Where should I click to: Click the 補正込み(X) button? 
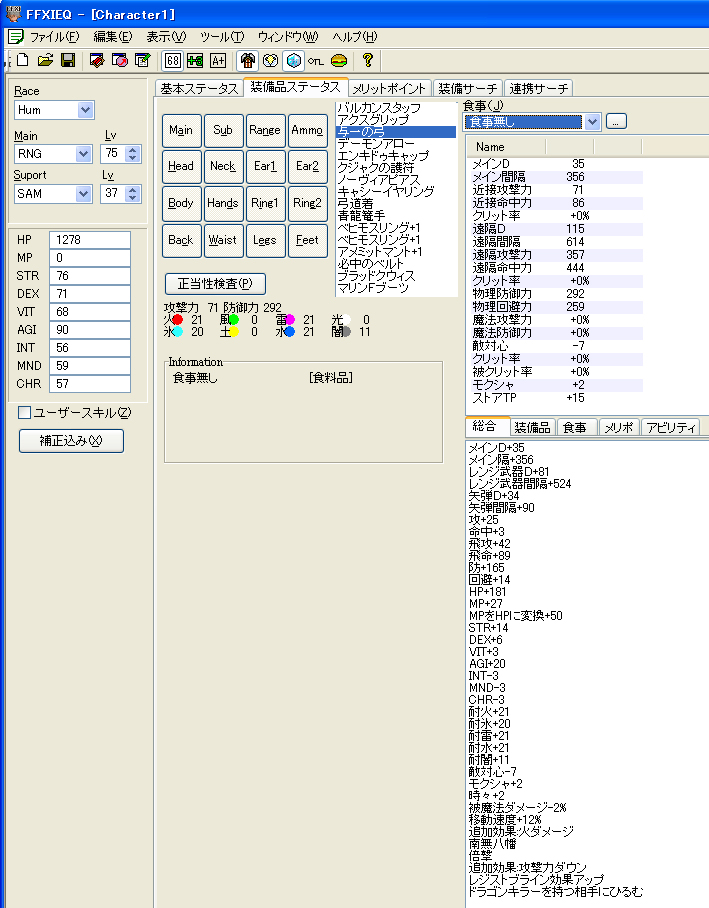tap(71, 441)
